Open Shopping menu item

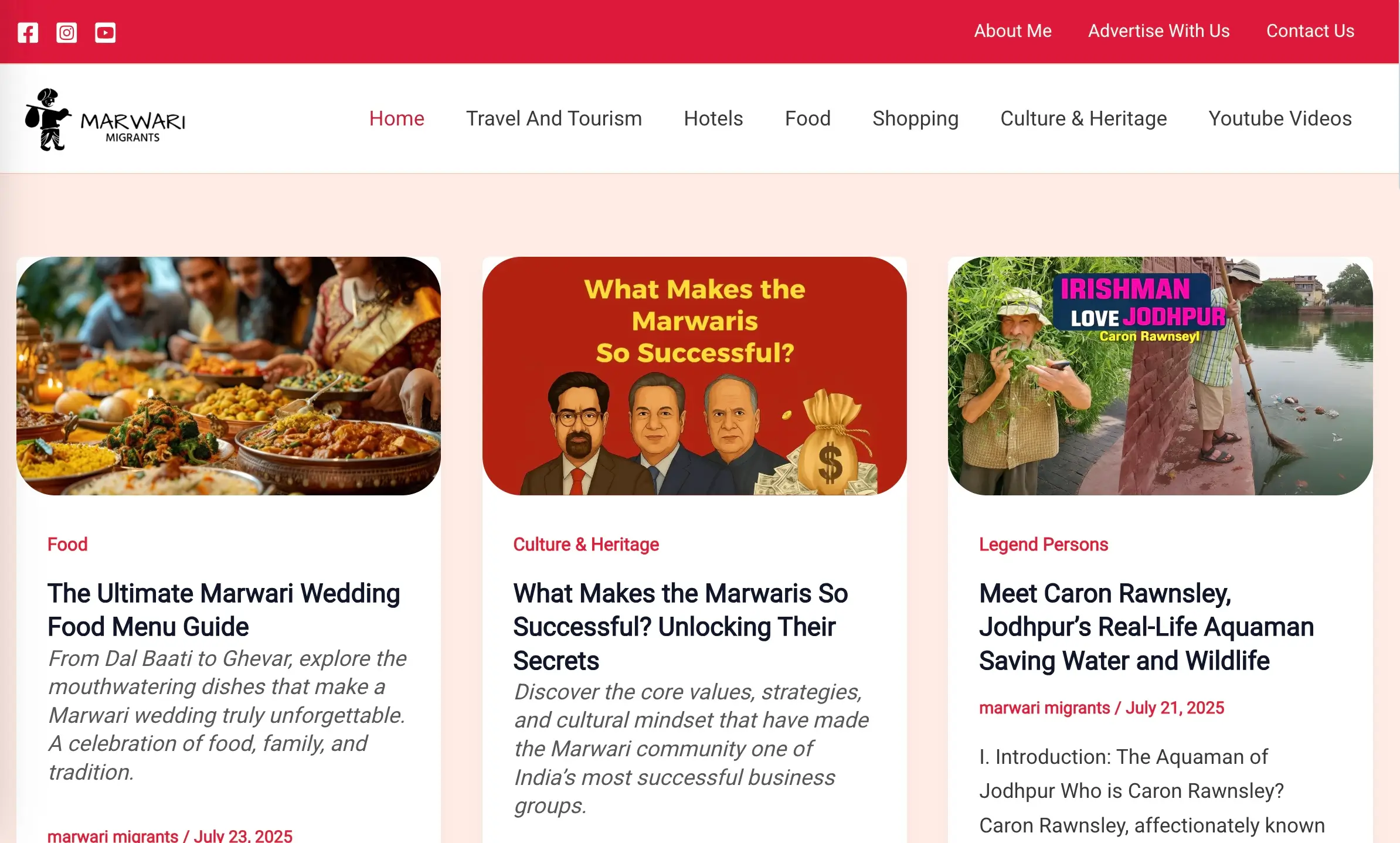(x=915, y=118)
